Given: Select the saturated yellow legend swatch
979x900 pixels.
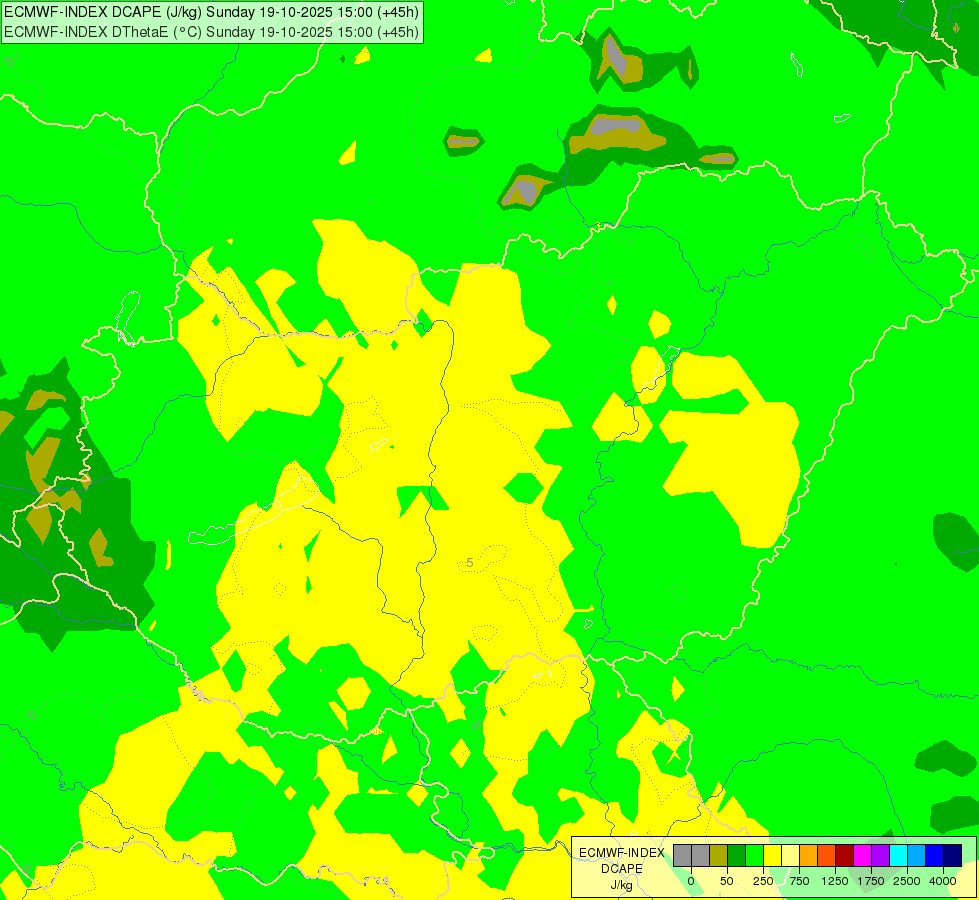Looking at the screenshot, I should (x=772, y=856).
